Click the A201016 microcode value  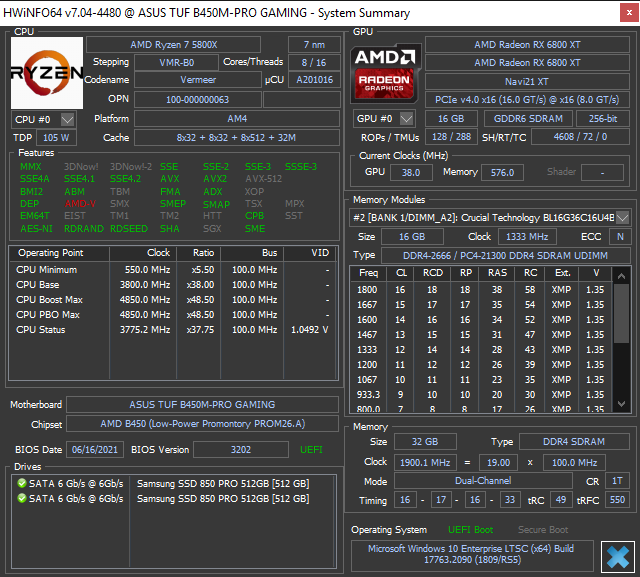[314, 80]
